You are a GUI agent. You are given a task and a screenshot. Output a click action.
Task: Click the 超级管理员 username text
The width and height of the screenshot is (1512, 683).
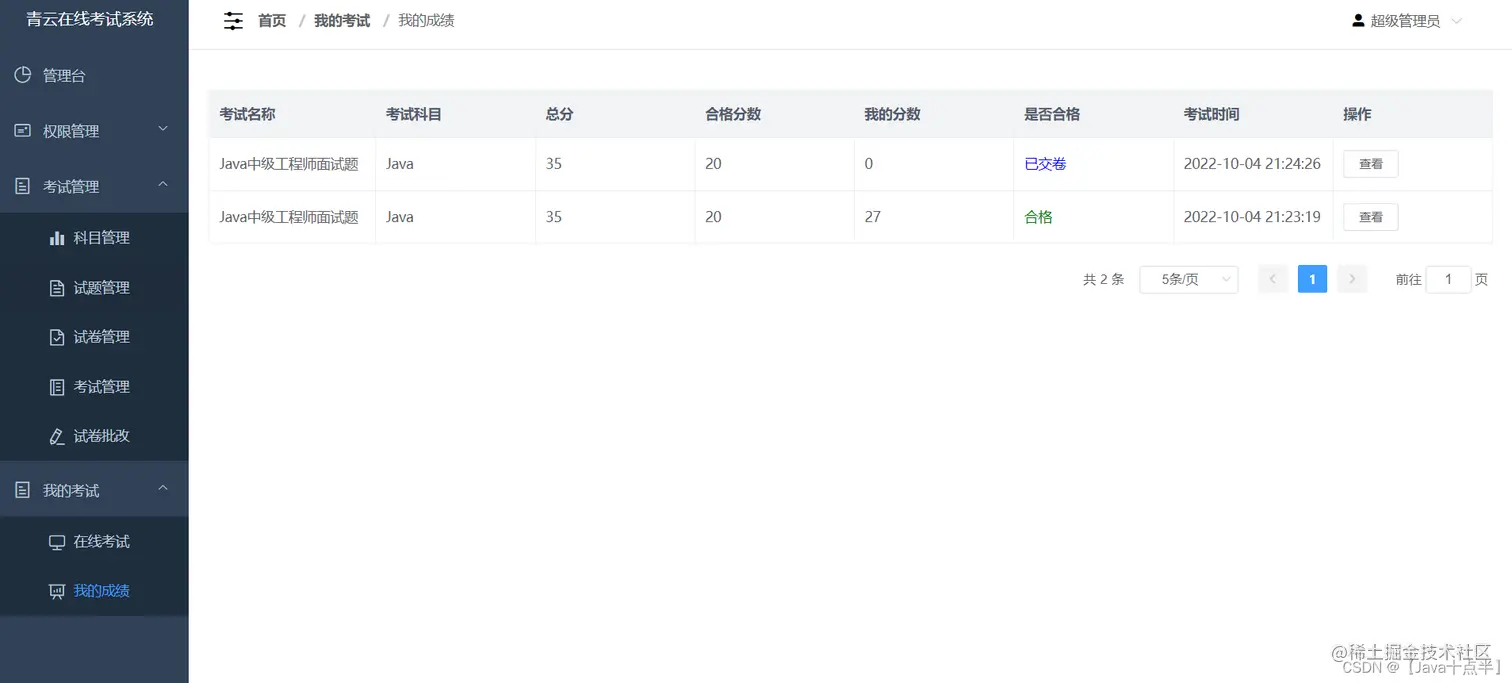pos(1405,21)
